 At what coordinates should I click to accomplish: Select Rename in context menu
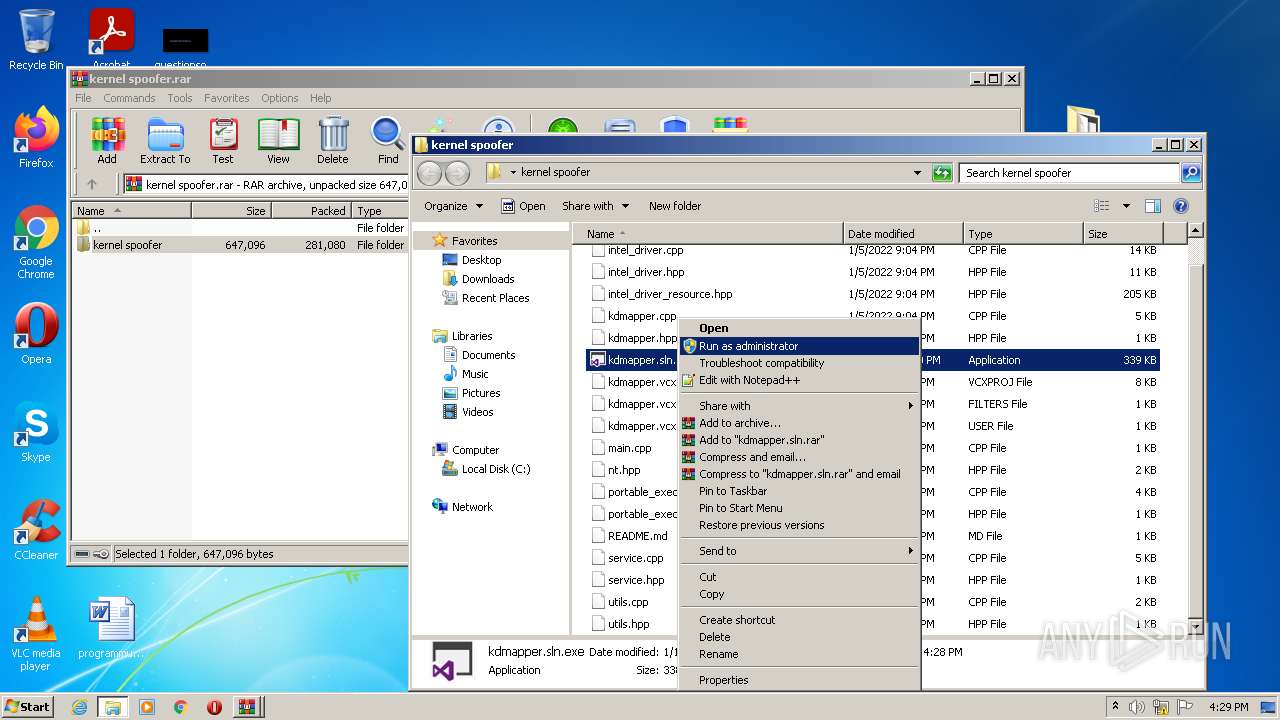(x=799, y=654)
